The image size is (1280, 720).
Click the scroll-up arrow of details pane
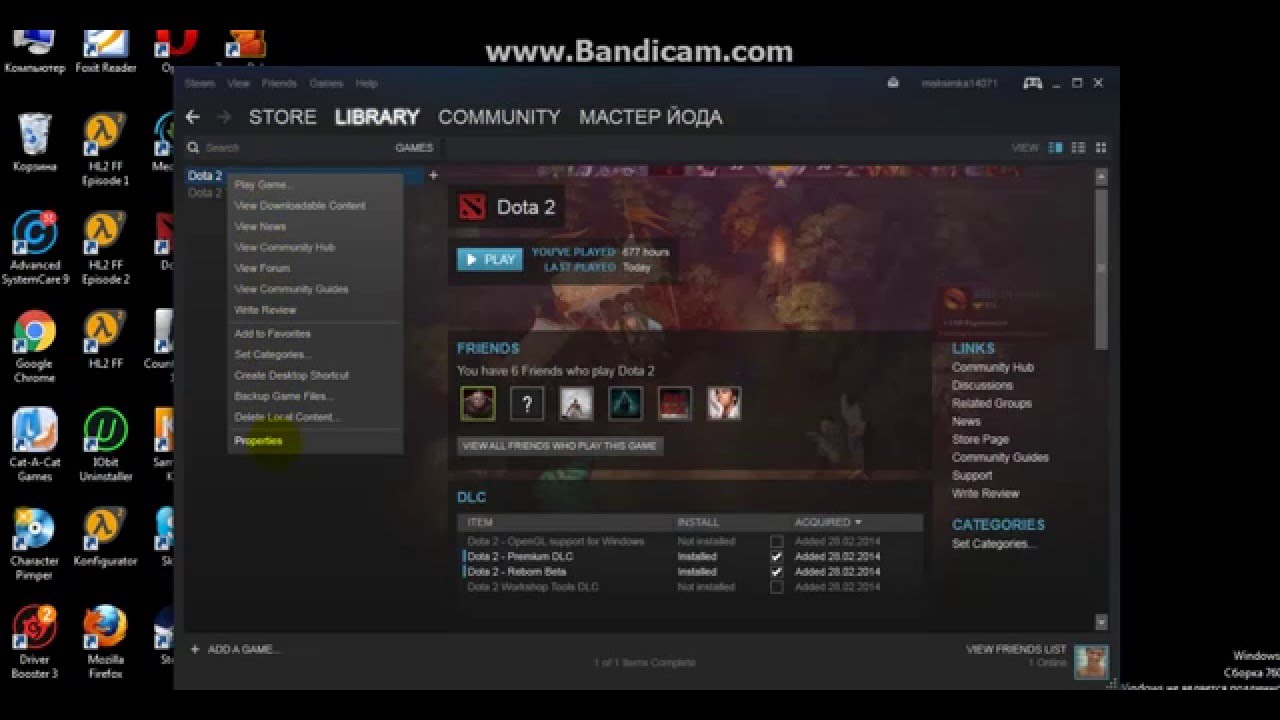coord(1101,177)
